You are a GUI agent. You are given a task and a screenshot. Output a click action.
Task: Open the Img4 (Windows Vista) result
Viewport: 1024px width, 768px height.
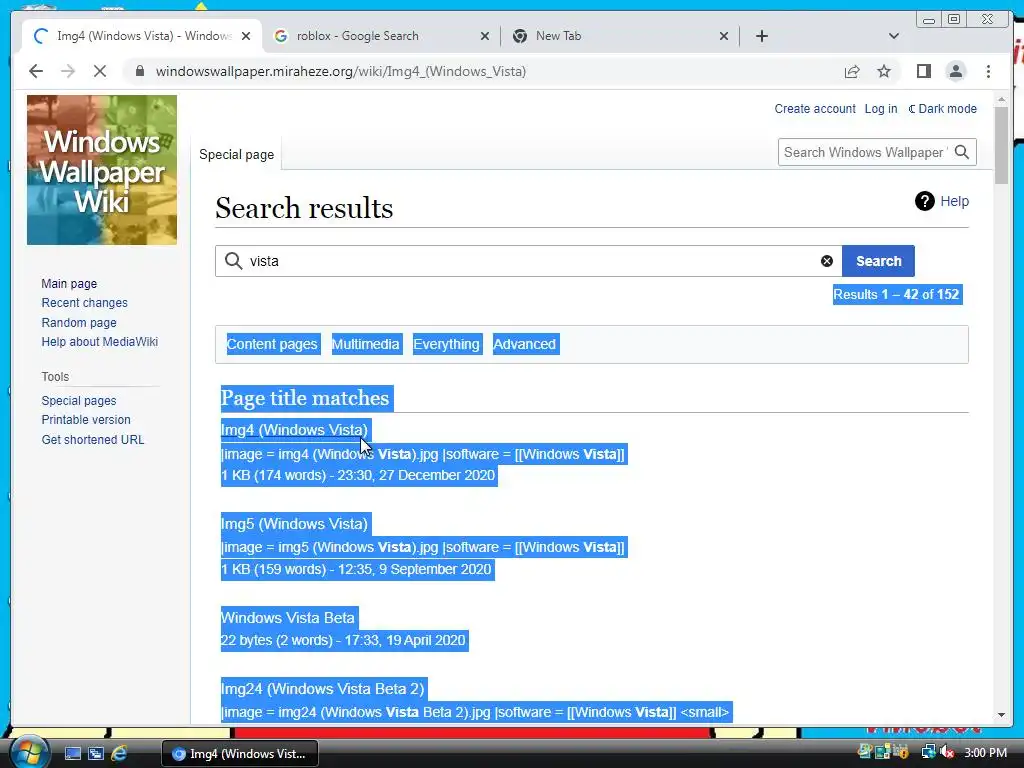(x=294, y=430)
